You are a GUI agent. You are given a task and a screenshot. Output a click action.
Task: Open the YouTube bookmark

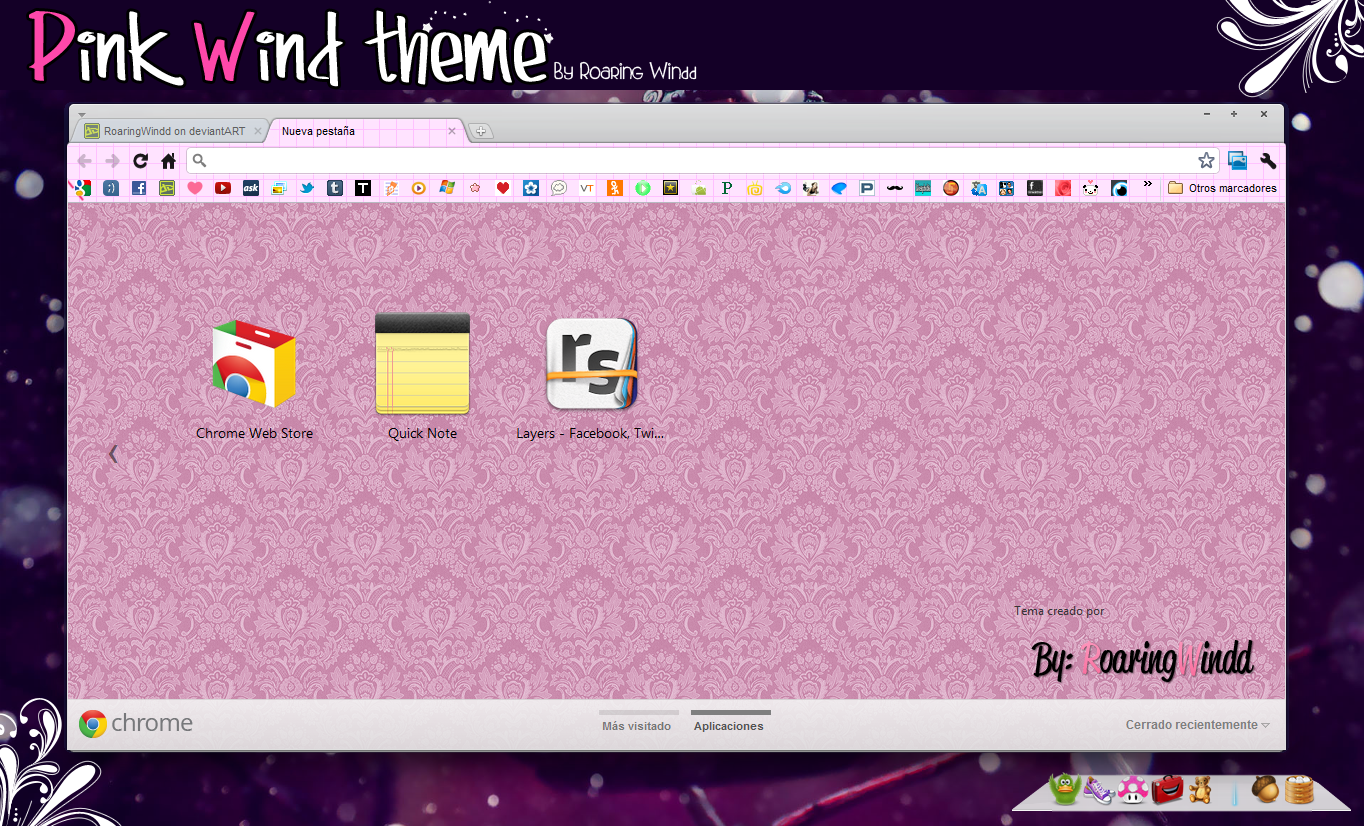point(223,187)
